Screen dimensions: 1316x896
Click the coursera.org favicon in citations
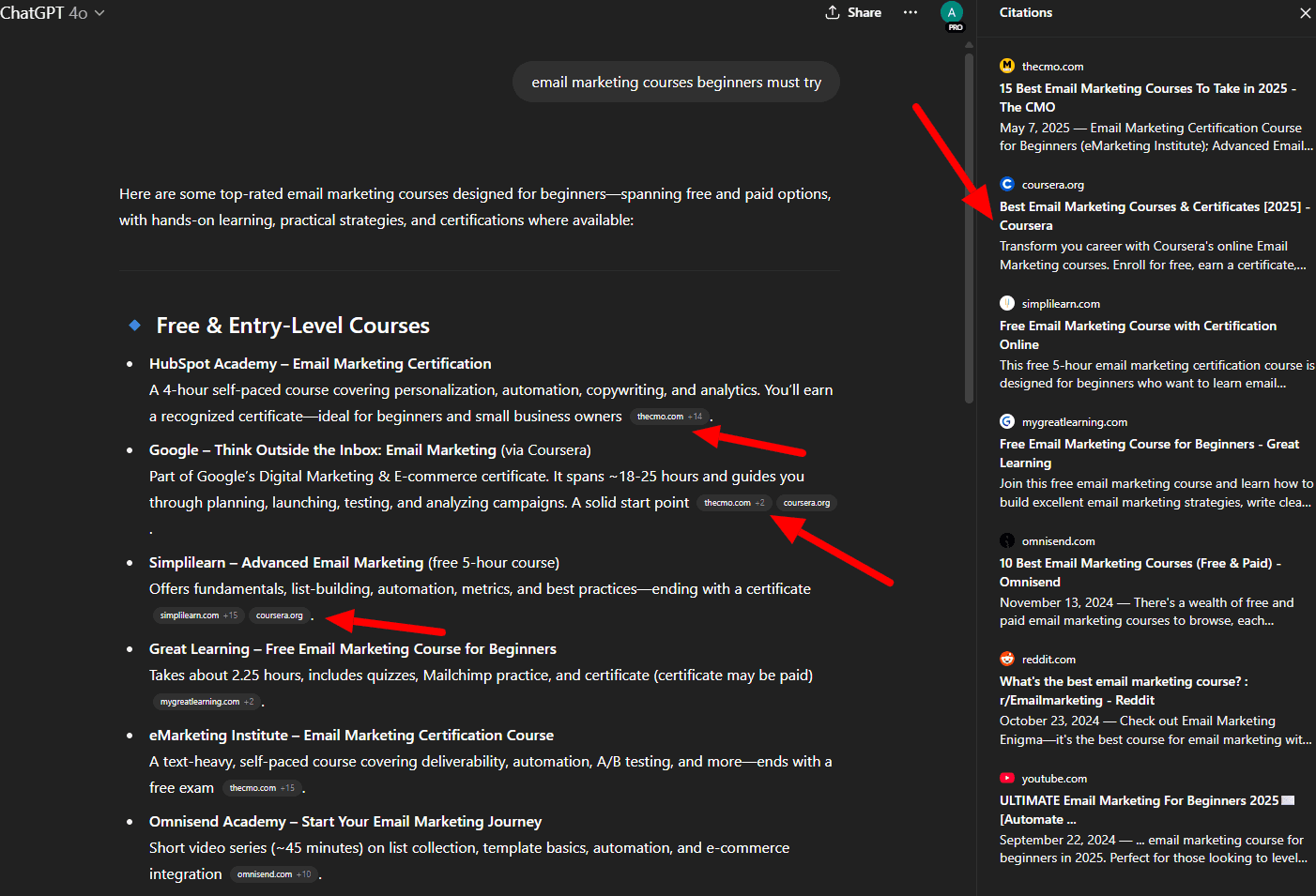(x=1007, y=184)
